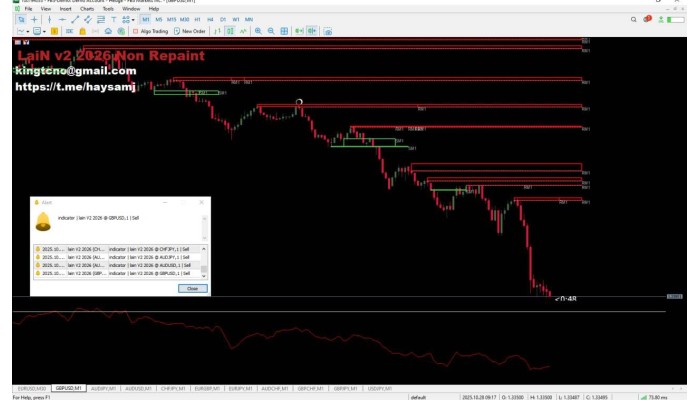700x400 pixels.
Task: Switch chart to H1 timeframe
Action: coord(197,19)
